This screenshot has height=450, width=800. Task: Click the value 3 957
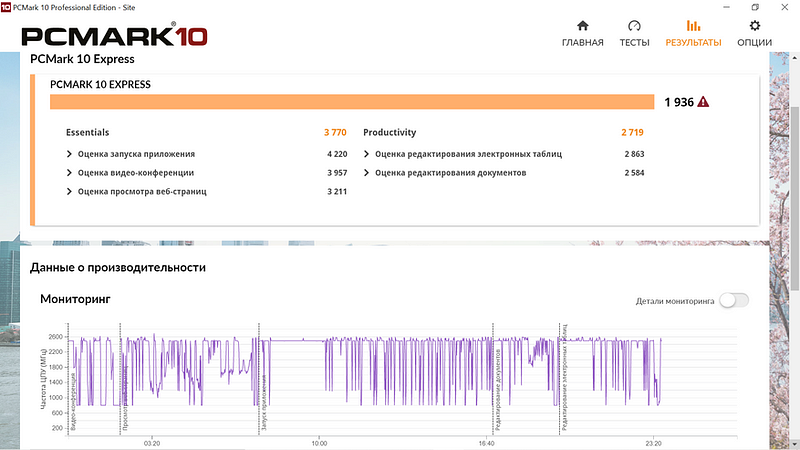point(337,172)
